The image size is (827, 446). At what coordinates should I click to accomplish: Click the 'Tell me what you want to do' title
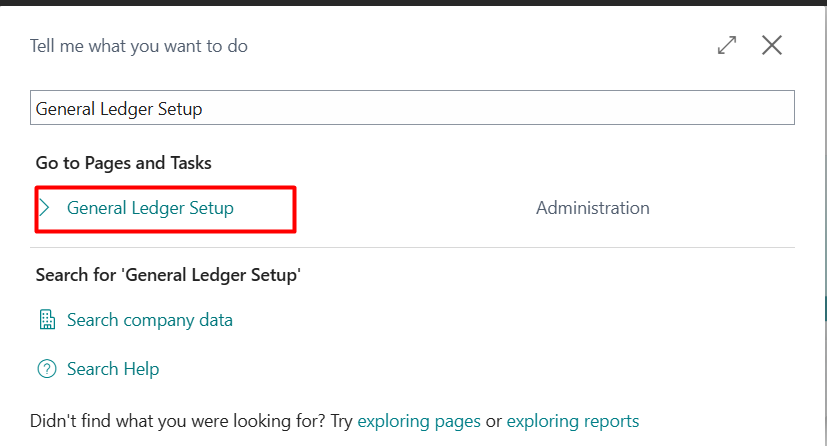pyautogui.click(x=139, y=46)
